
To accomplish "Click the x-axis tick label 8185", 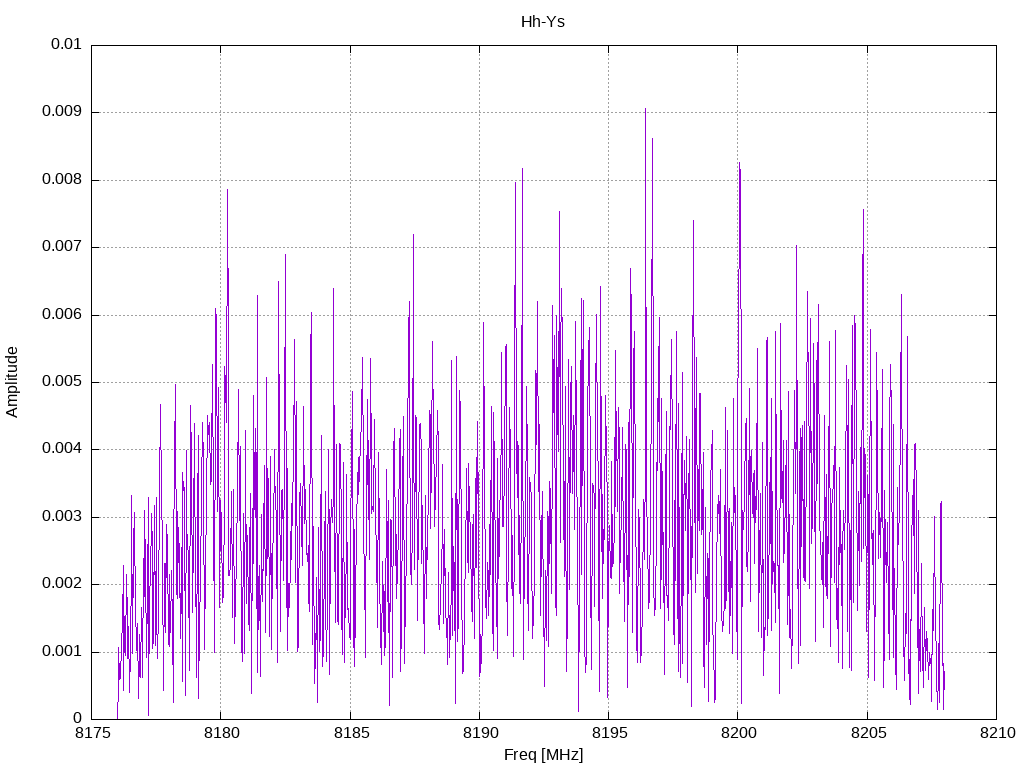I will pyautogui.click(x=351, y=733).
